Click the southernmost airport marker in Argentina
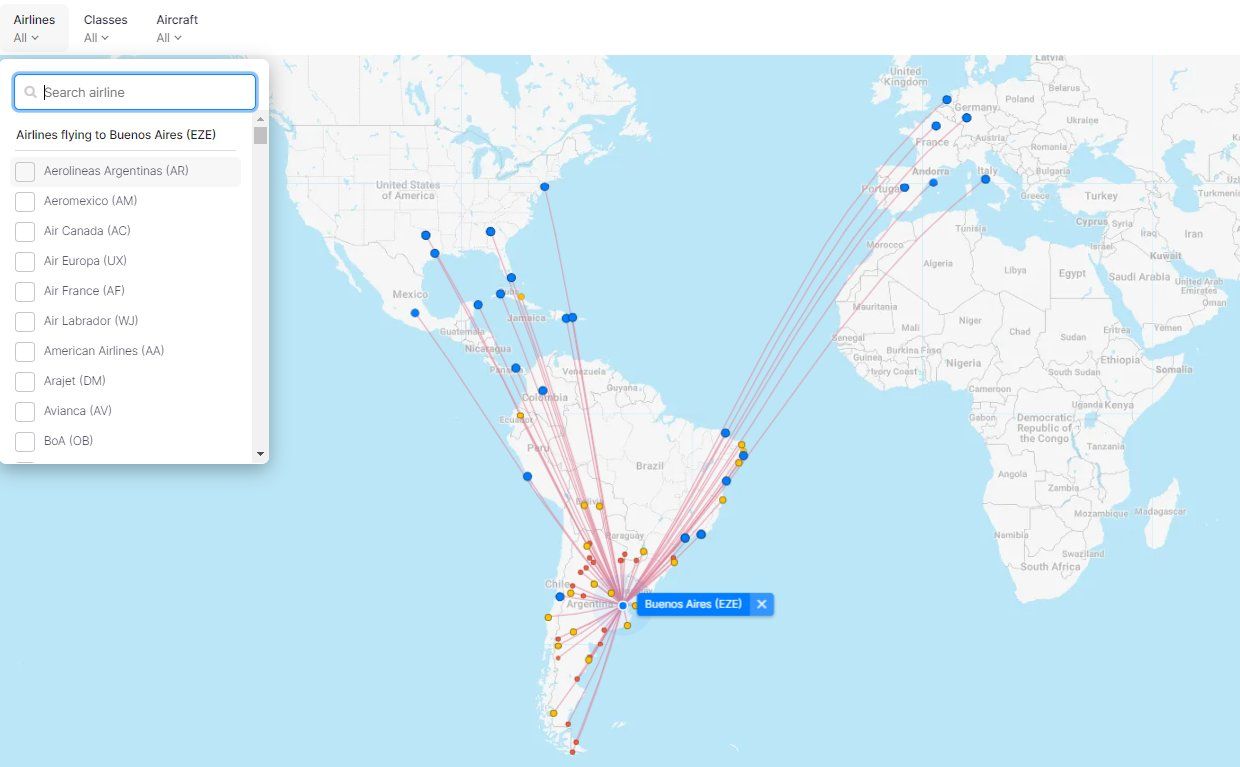Screen dimensions: 1240x767 coord(574,750)
